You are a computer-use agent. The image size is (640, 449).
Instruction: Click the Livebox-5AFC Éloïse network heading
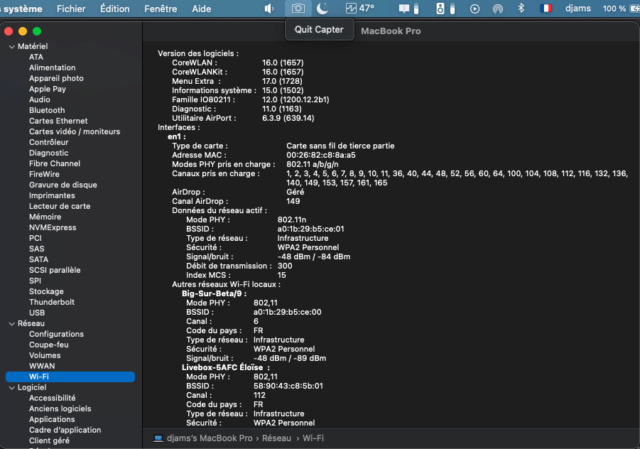pyautogui.click(x=226, y=367)
